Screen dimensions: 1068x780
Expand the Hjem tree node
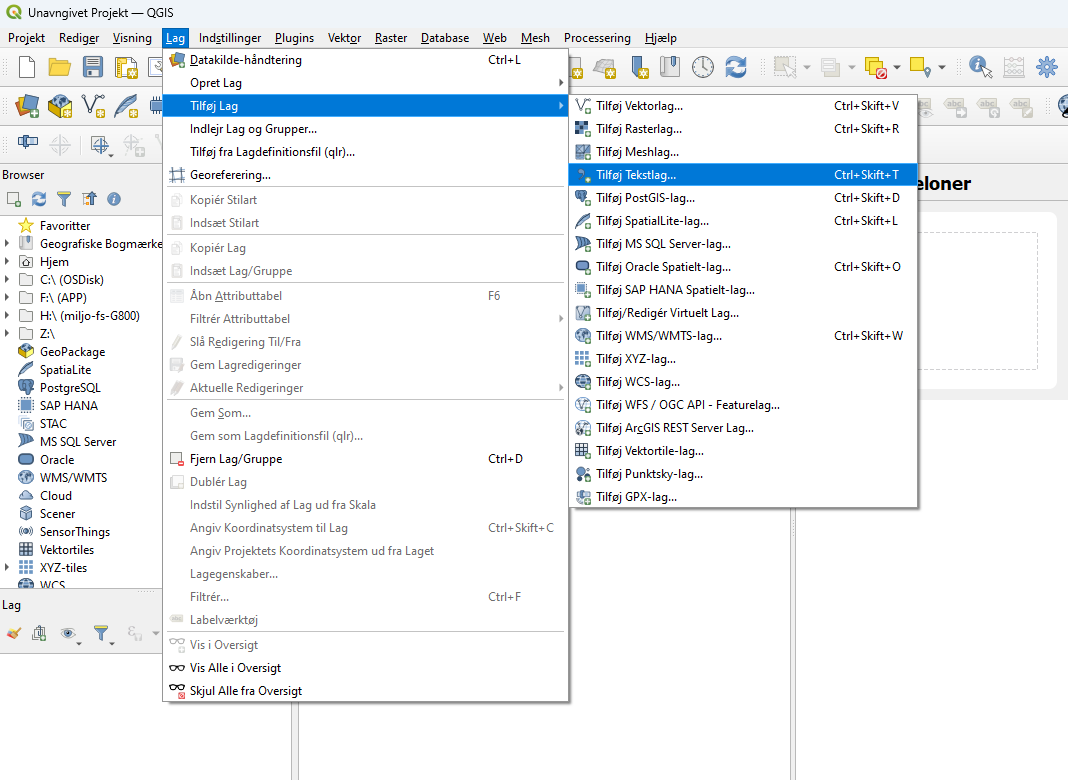pyautogui.click(x=7, y=262)
